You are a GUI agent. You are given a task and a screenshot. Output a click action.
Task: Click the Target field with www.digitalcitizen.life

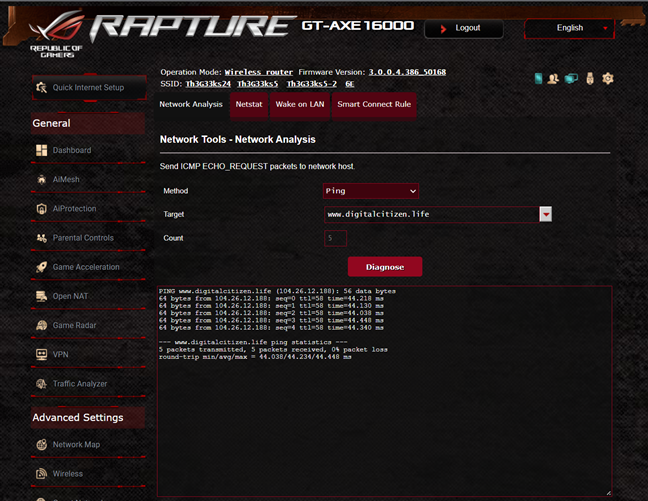(432, 214)
